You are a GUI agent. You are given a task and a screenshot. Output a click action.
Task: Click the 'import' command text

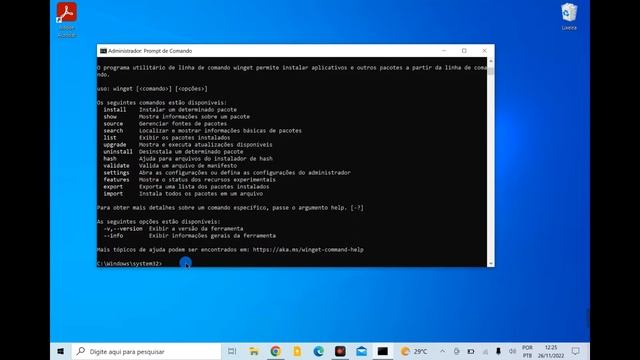(113, 193)
